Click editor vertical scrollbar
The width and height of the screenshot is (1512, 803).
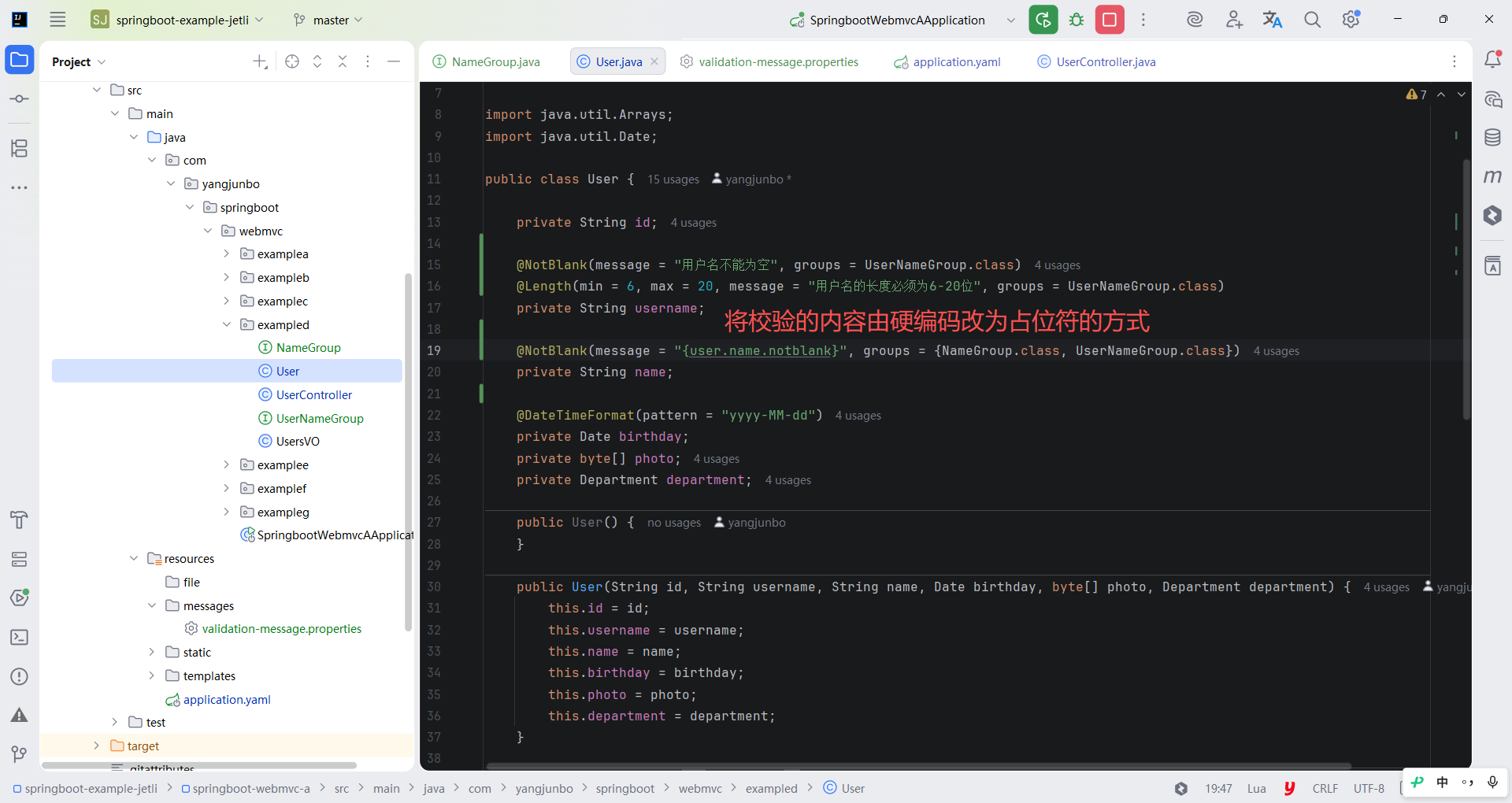1466,290
